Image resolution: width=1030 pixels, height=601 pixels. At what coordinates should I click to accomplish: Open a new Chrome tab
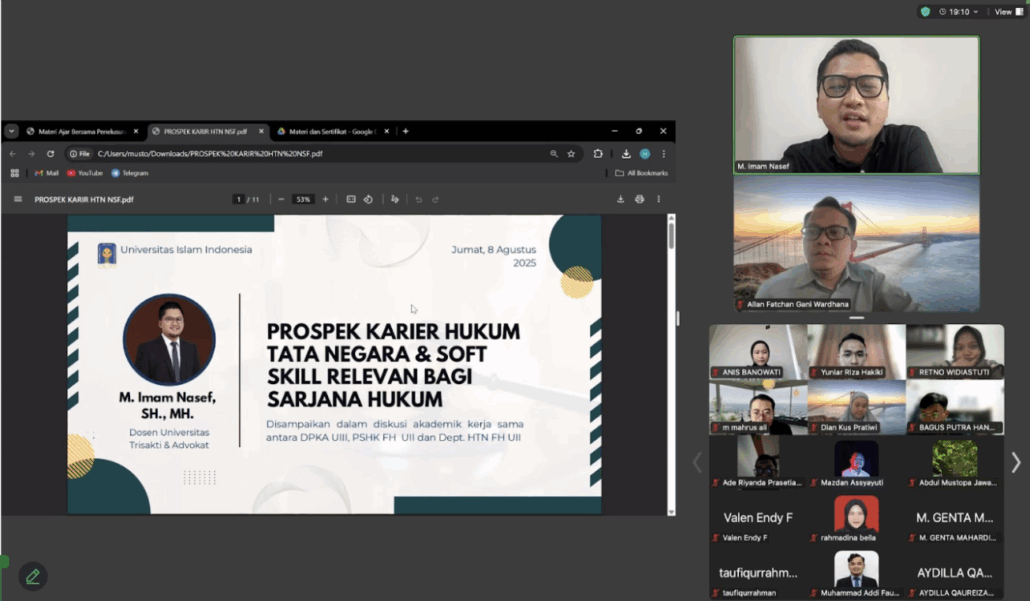pos(405,131)
